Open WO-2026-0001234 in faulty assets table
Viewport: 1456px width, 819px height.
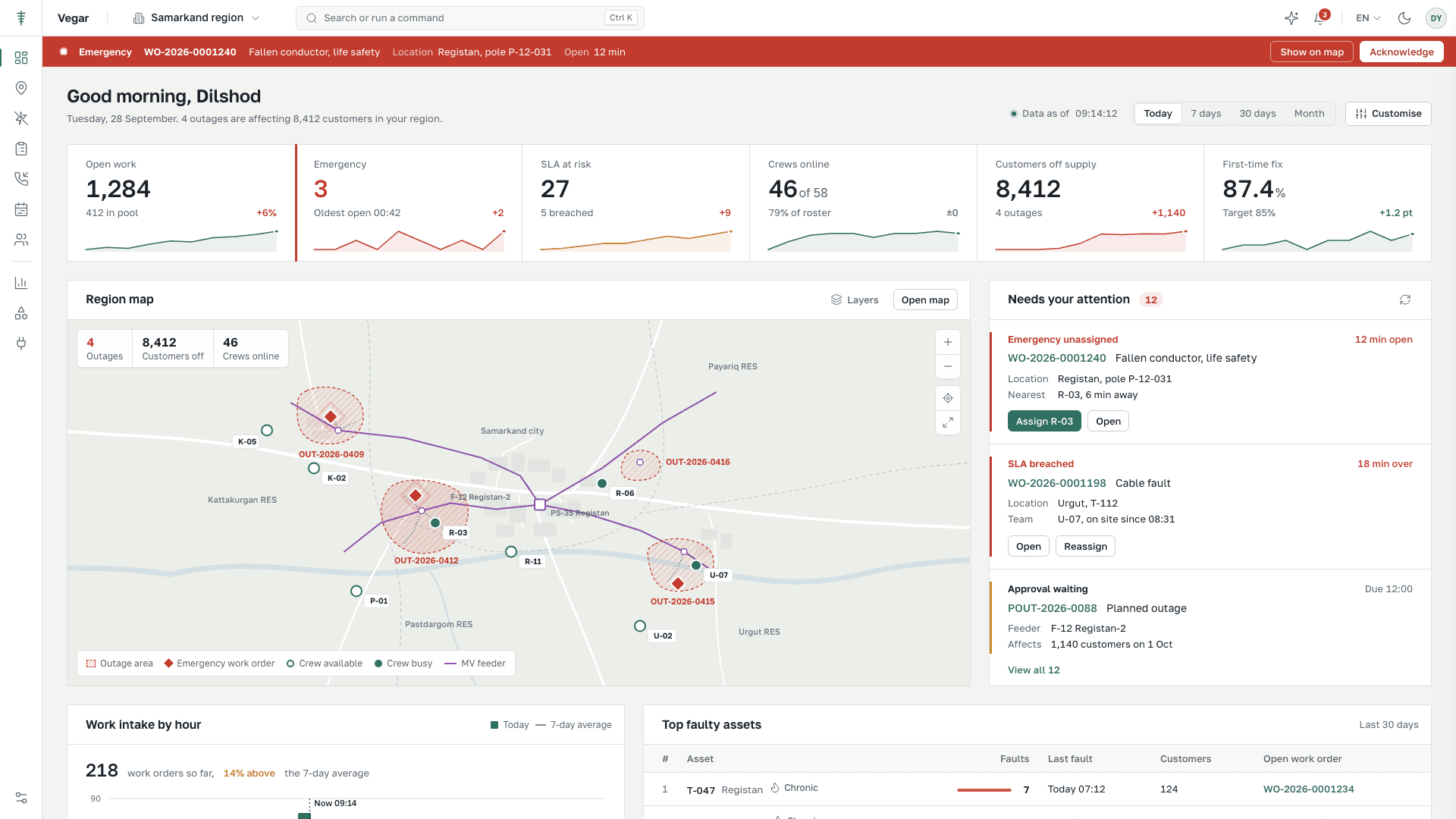pyautogui.click(x=1308, y=789)
